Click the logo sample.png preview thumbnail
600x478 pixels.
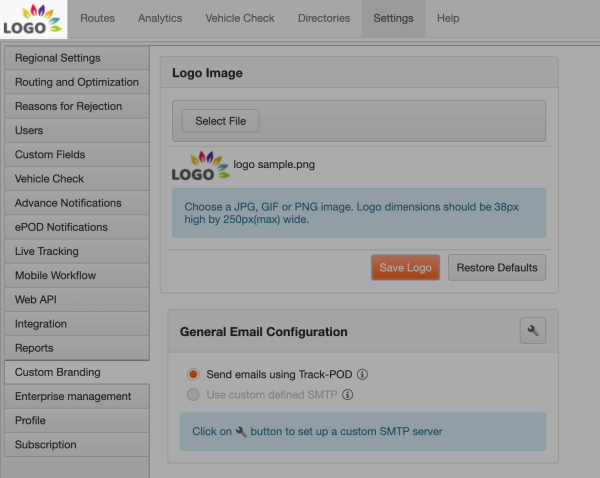coord(201,165)
